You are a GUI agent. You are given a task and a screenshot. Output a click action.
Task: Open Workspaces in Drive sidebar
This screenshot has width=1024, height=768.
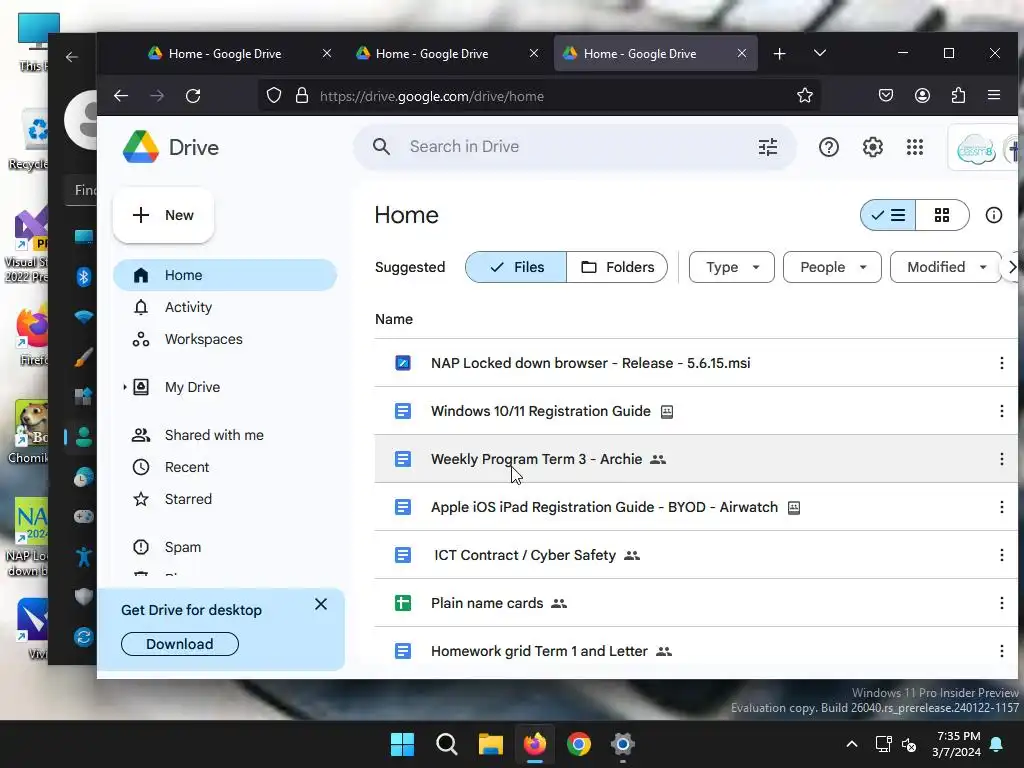(225, 339)
